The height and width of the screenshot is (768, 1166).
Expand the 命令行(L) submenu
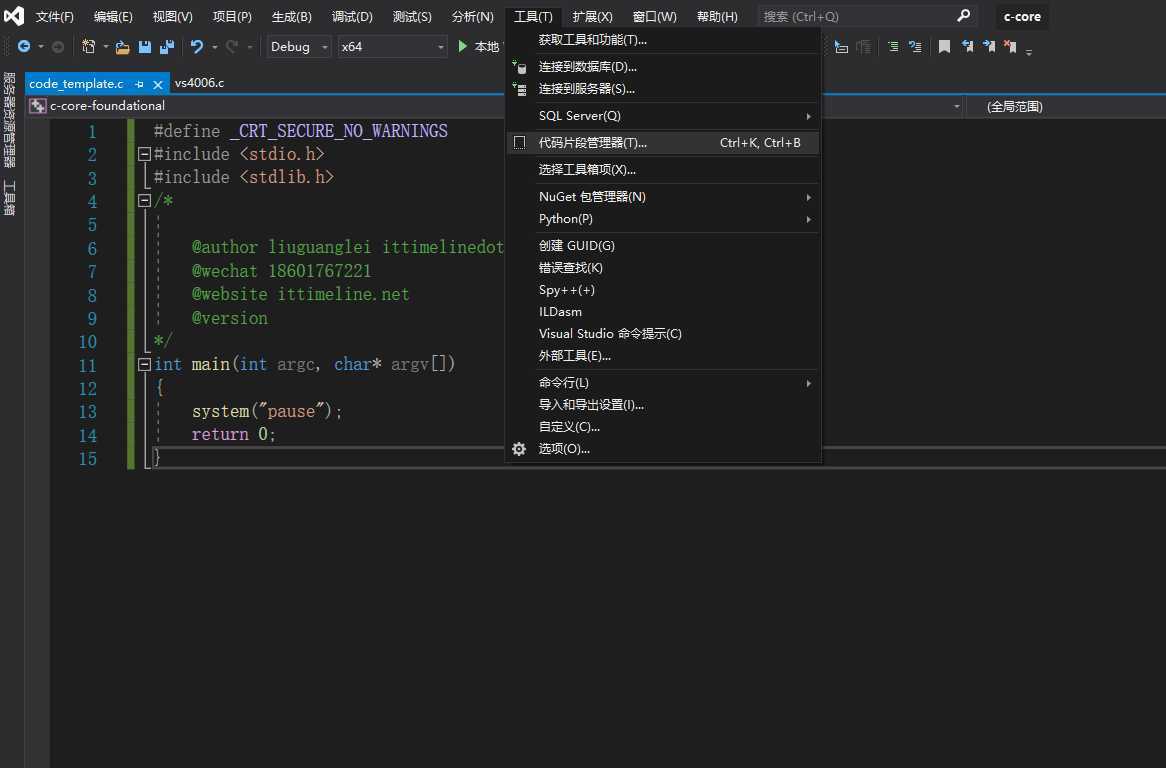pyautogui.click(x=663, y=383)
